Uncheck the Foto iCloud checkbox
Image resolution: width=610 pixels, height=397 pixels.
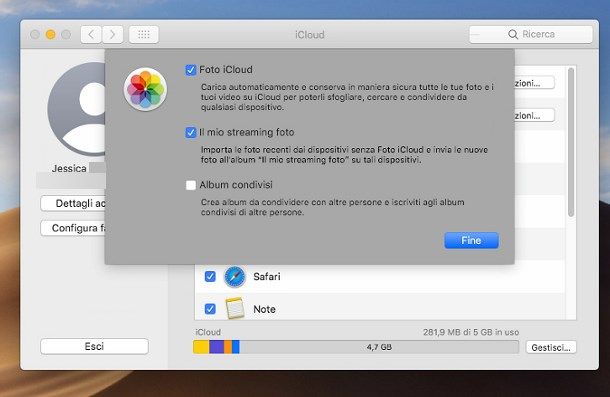point(191,70)
